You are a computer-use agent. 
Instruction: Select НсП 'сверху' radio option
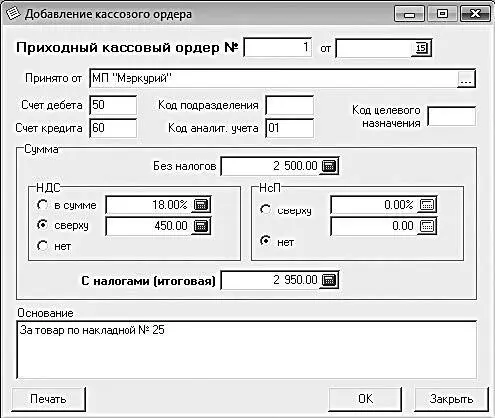[x=265, y=210]
